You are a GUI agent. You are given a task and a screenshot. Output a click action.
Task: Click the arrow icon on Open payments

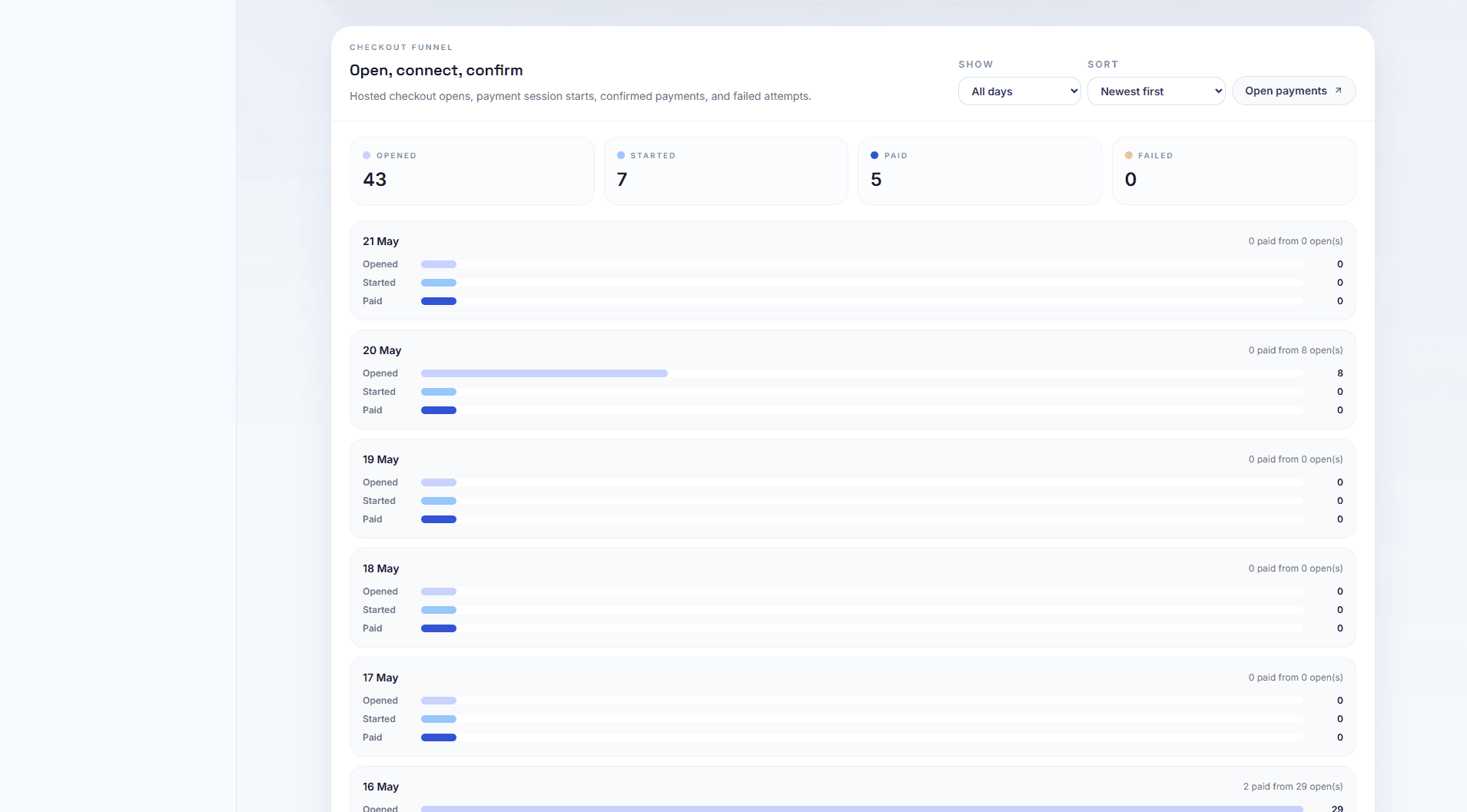pos(1338,91)
